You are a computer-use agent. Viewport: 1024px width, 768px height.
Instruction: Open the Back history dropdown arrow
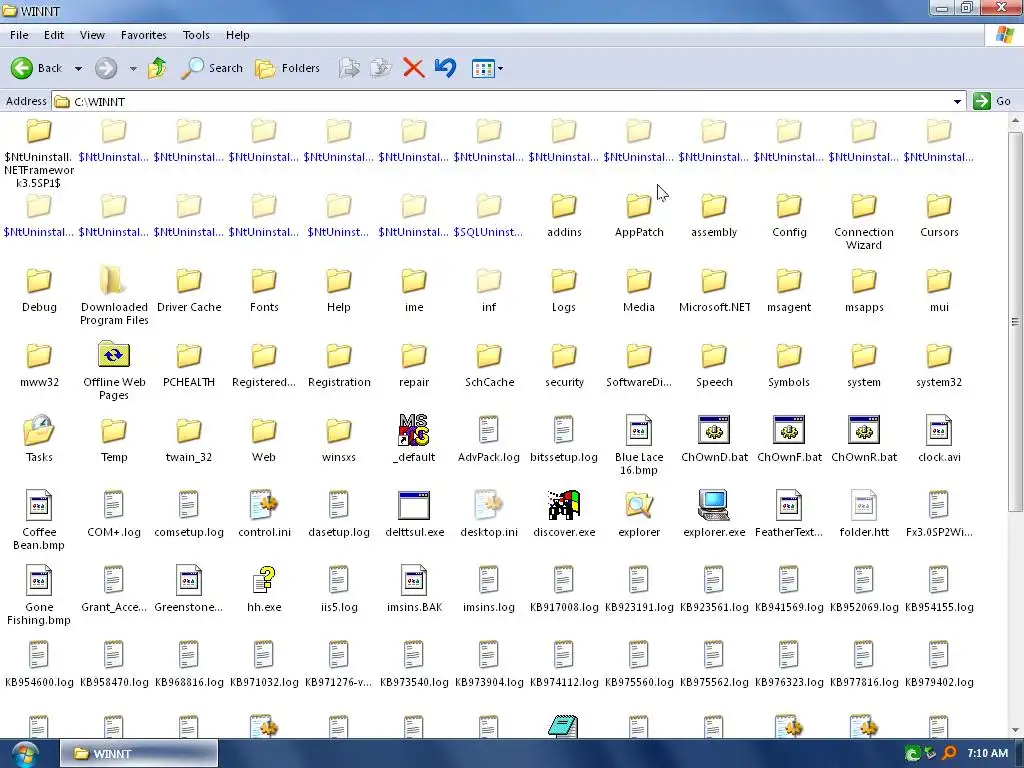click(78, 69)
